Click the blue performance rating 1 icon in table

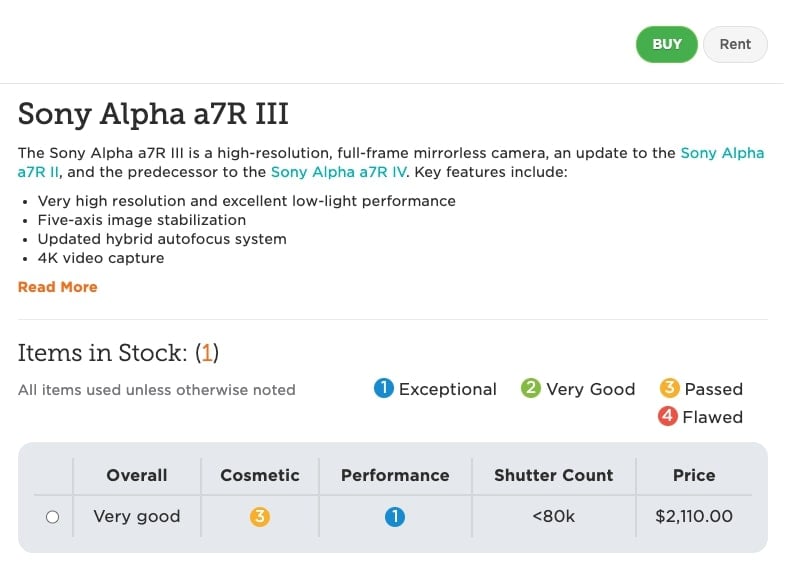(x=395, y=516)
